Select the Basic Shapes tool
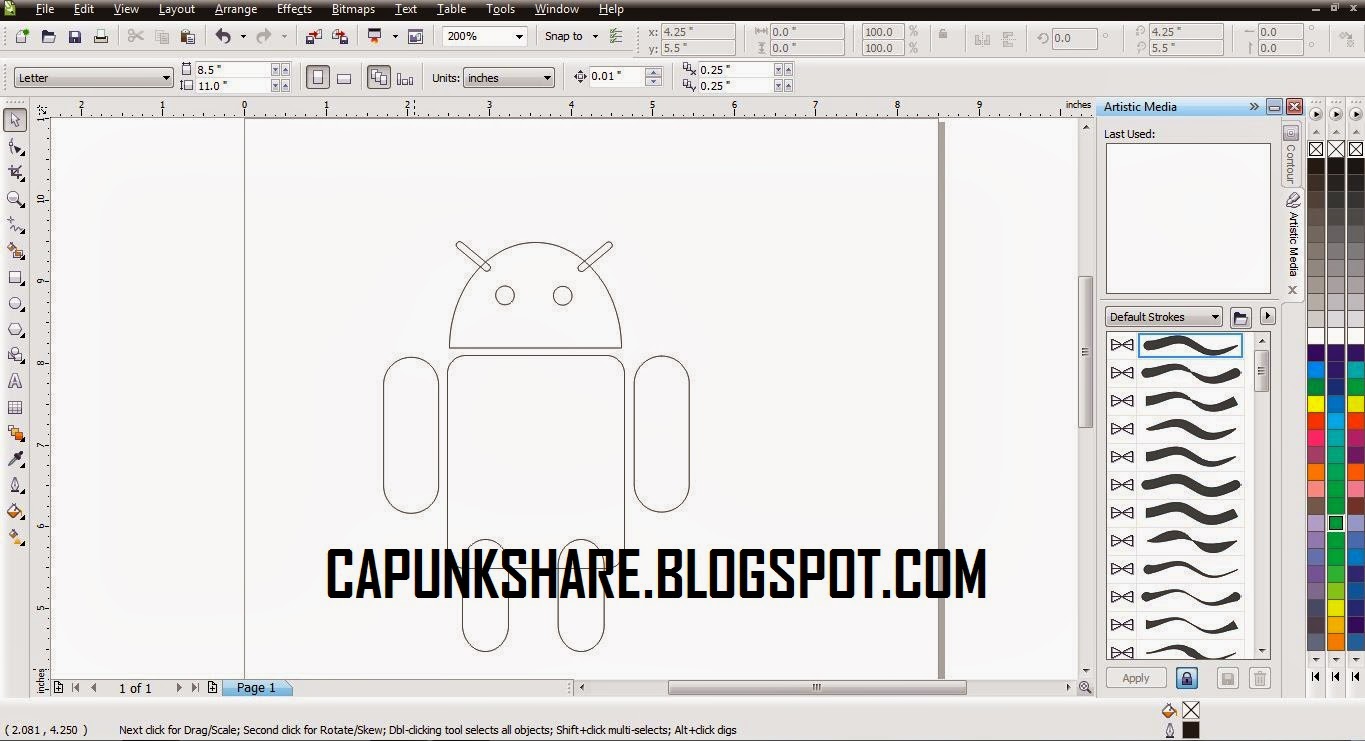The height and width of the screenshot is (741, 1365). 15,355
